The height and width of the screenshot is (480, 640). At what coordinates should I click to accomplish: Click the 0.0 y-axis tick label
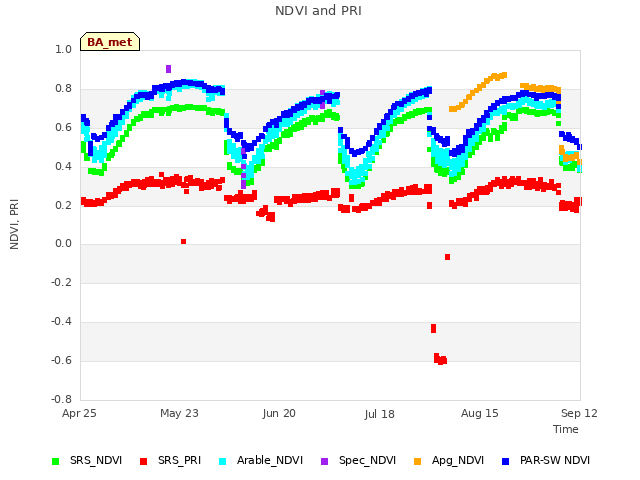coord(63,244)
